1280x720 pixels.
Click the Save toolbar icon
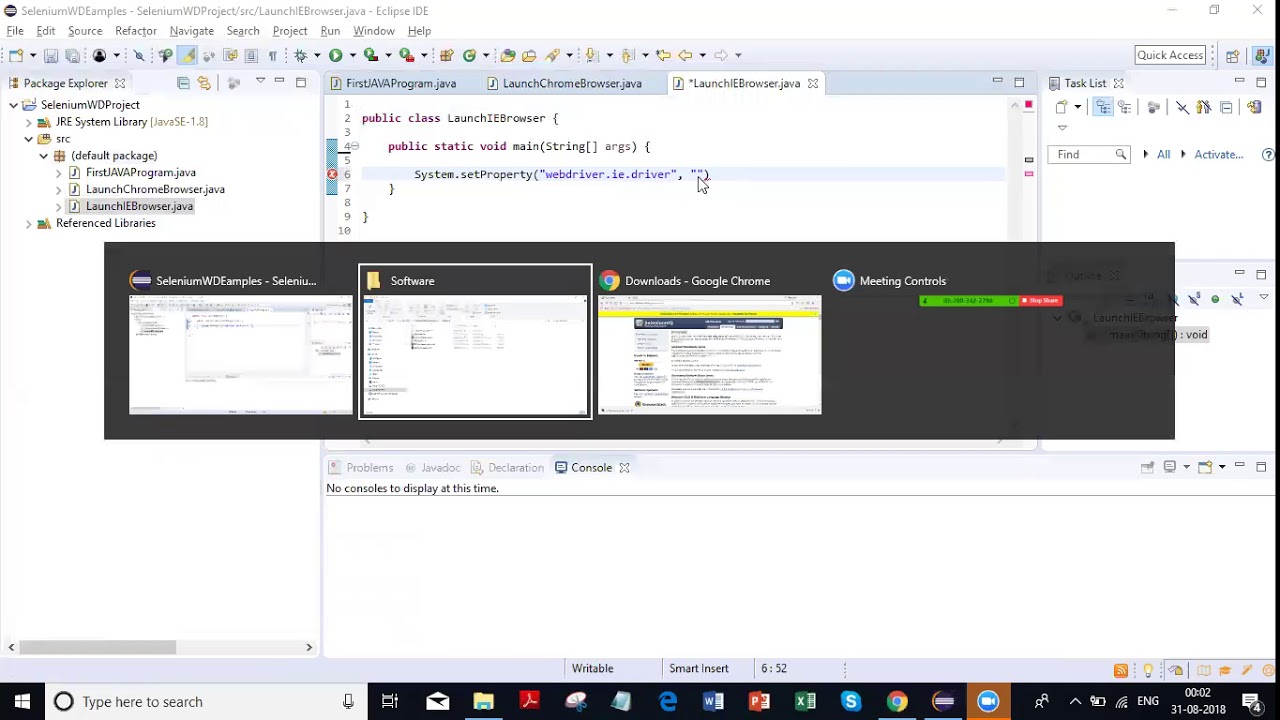pos(51,55)
